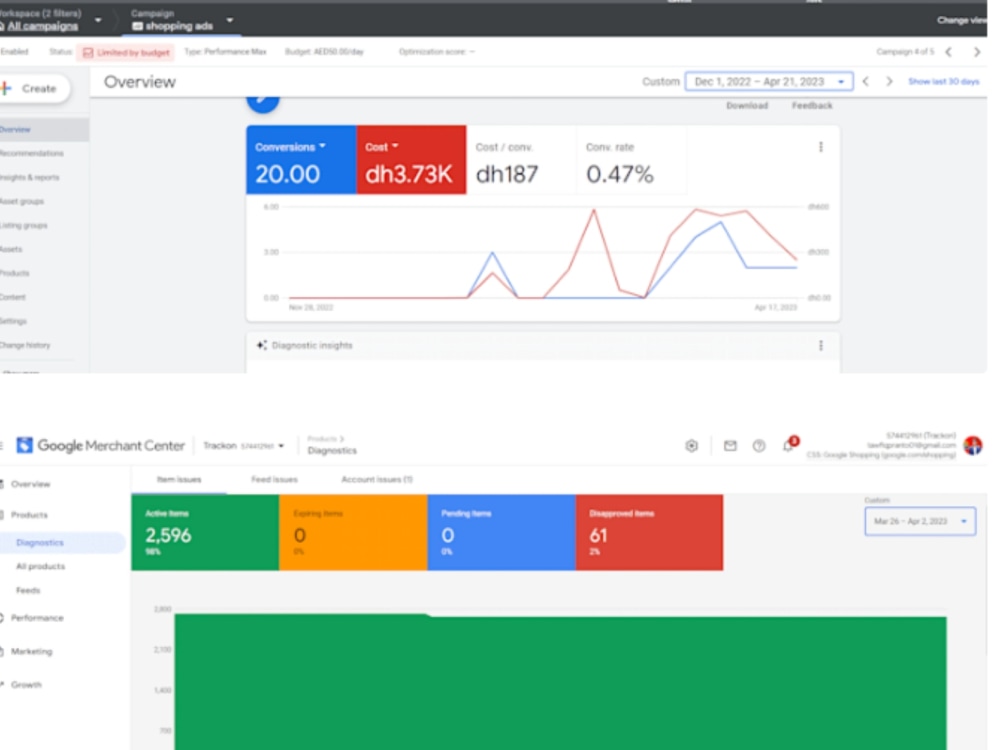Switch to Account issues tab
The width and height of the screenshot is (1000, 750).
(377, 480)
